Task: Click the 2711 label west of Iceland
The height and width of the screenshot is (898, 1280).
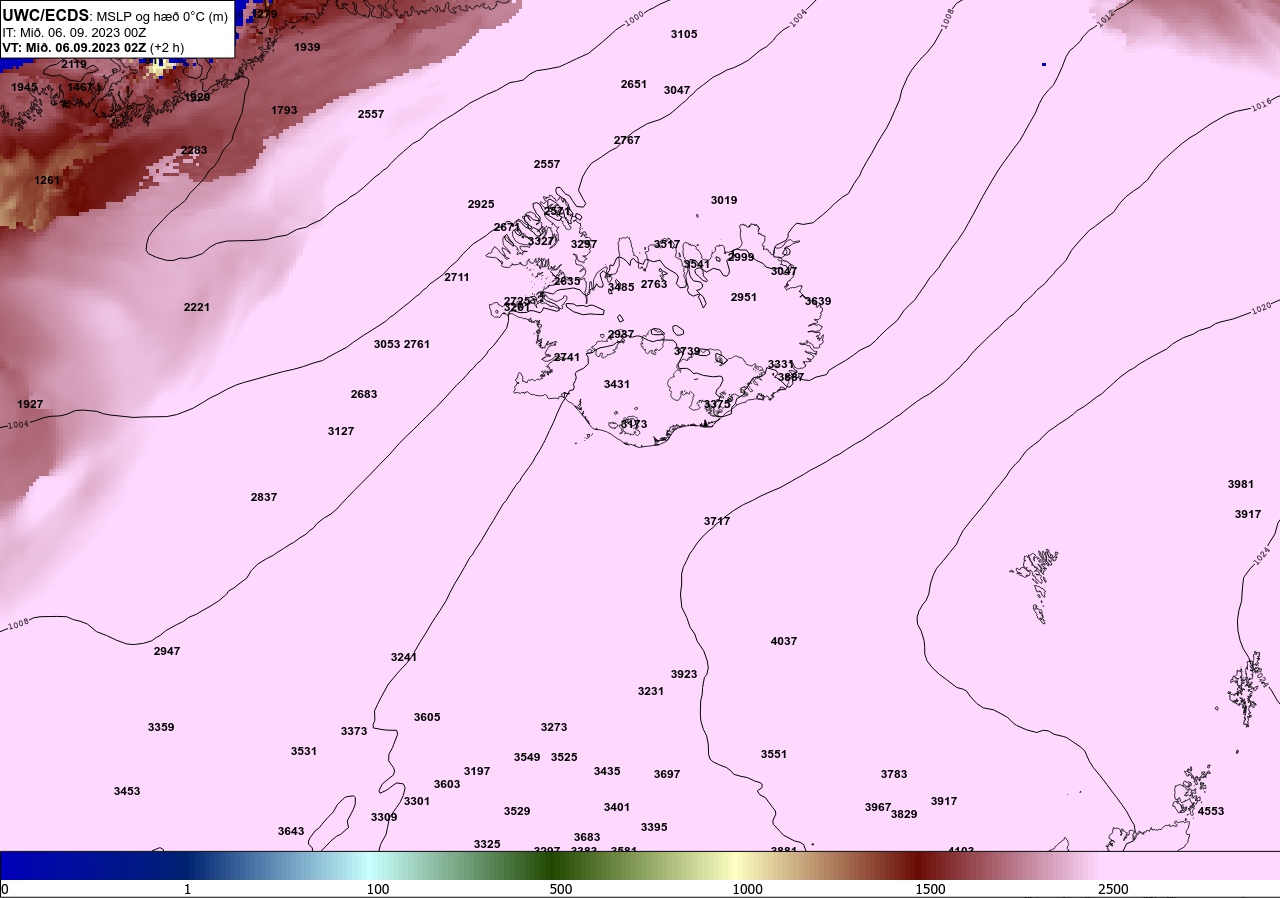Action: tap(457, 277)
